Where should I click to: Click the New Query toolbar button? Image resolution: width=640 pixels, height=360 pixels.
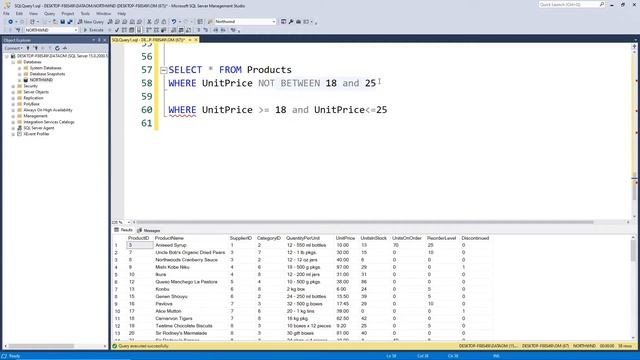[x=91, y=22]
